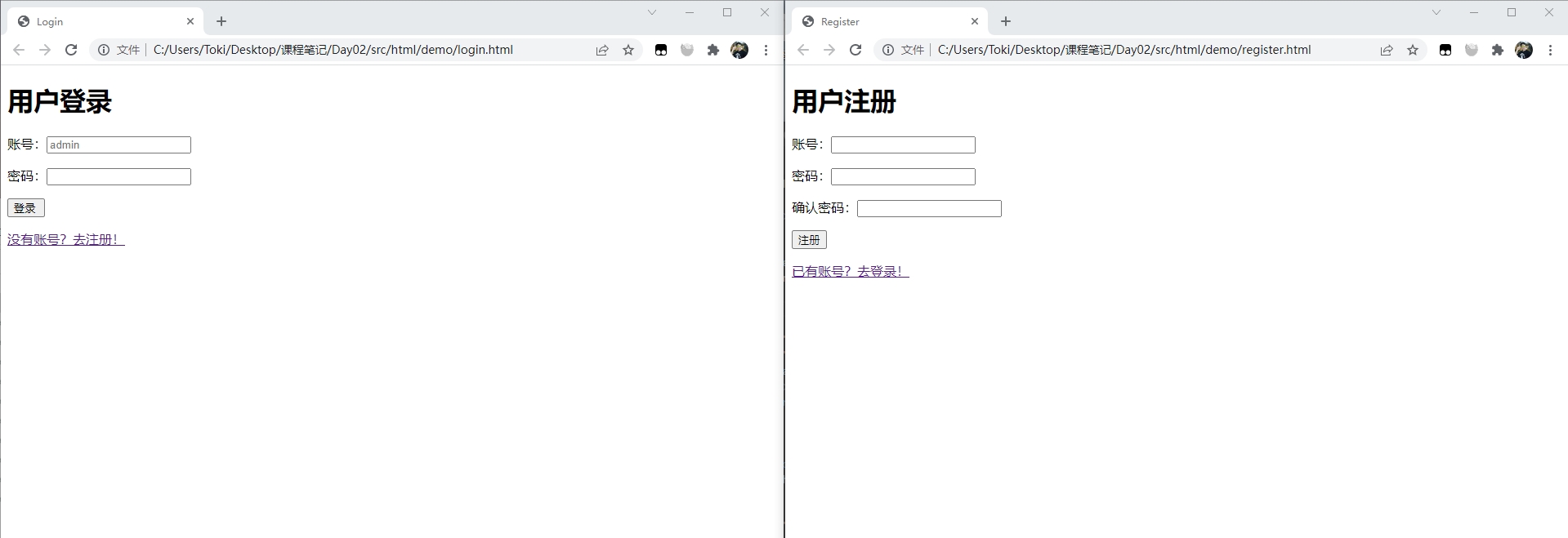View site info for register.html
This screenshot has height=538, width=1568.
(x=888, y=50)
